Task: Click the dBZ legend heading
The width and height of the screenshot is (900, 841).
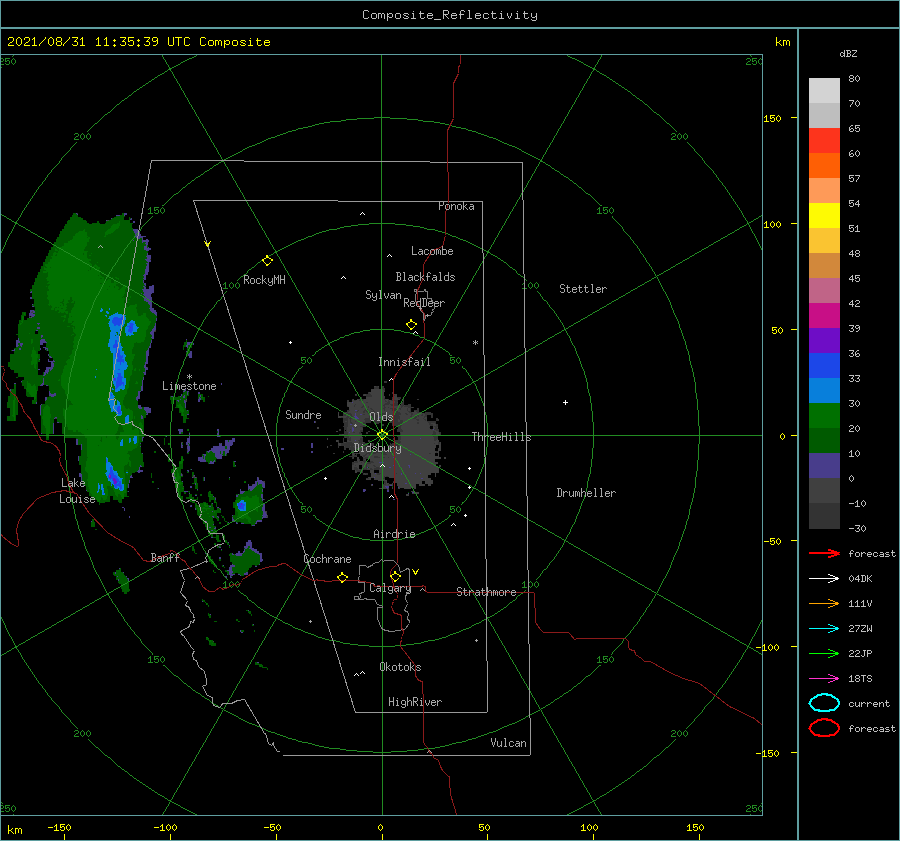Action: pos(848,53)
